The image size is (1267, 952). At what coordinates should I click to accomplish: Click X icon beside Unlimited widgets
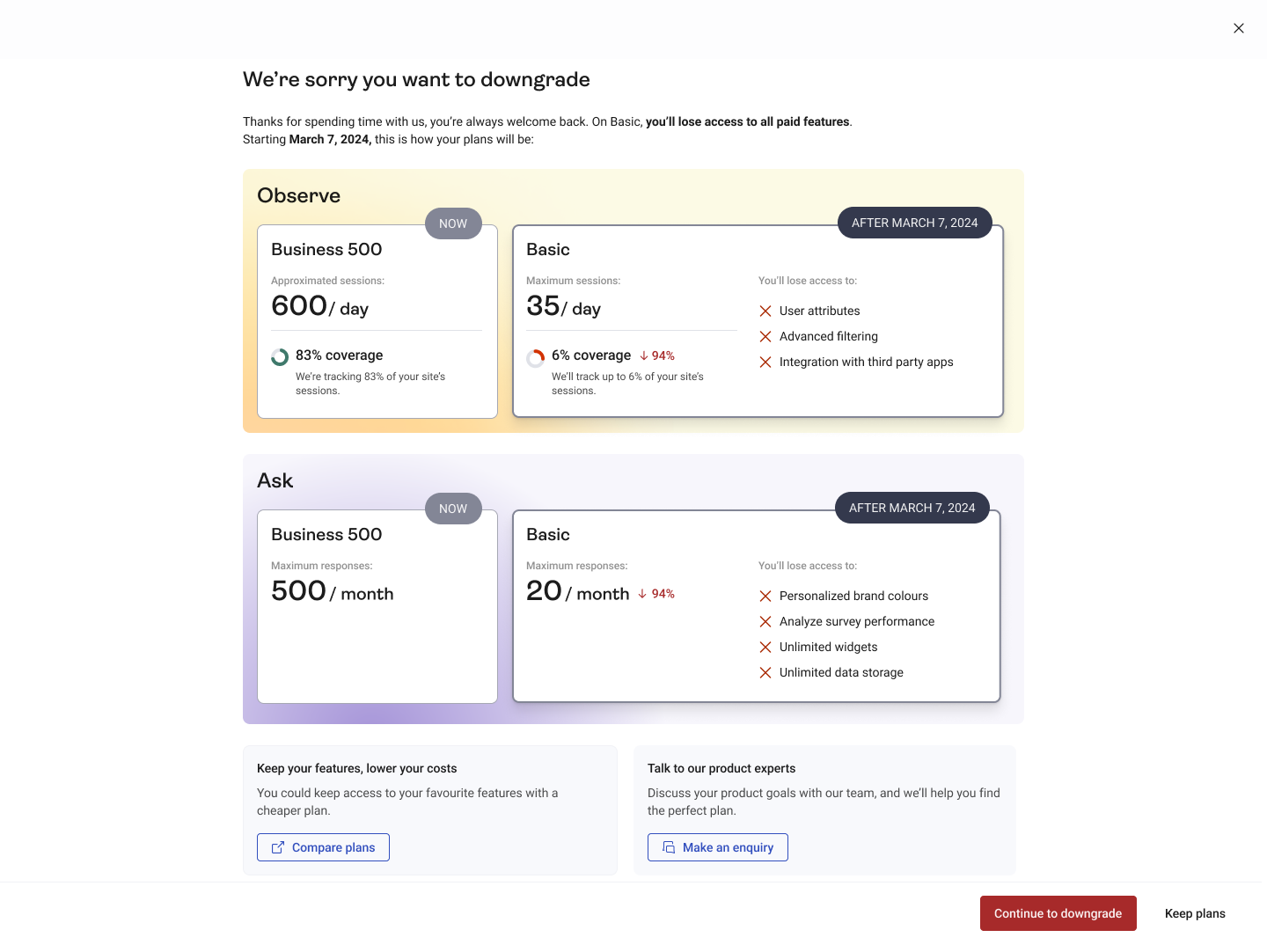tap(765, 648)
